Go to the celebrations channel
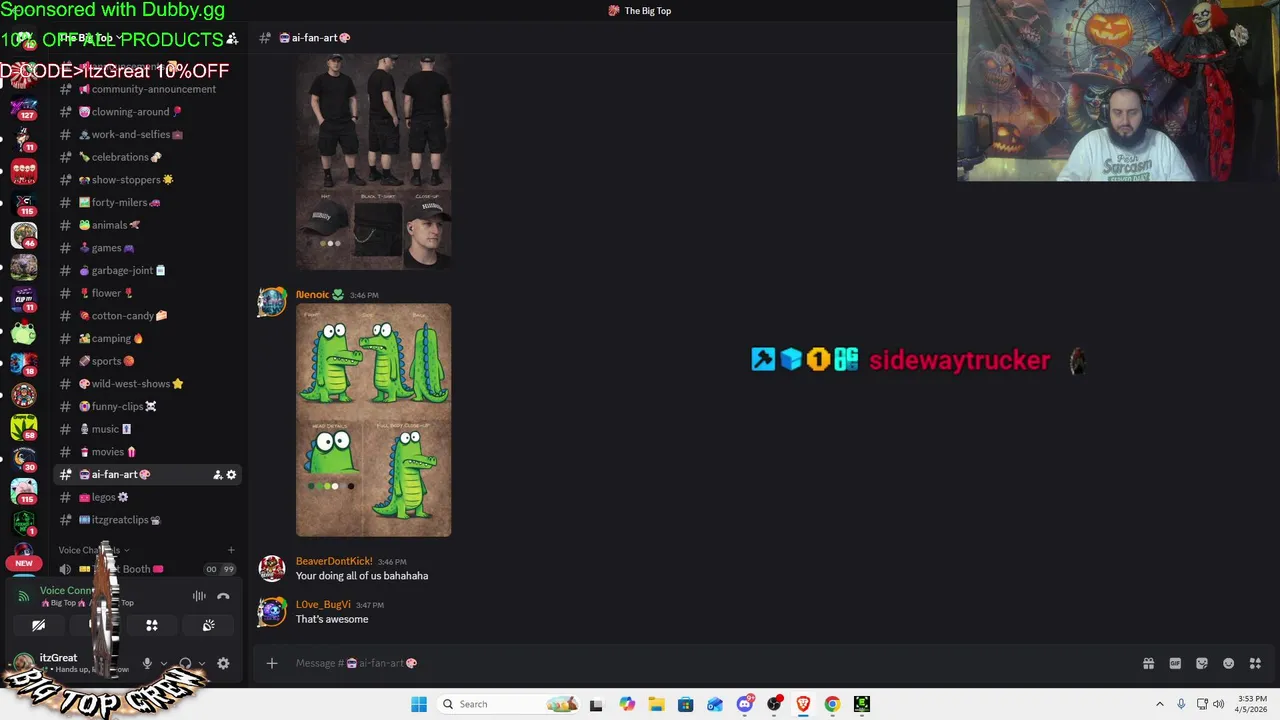Screen dimensions: 1280x720 (x=147, y=157)
